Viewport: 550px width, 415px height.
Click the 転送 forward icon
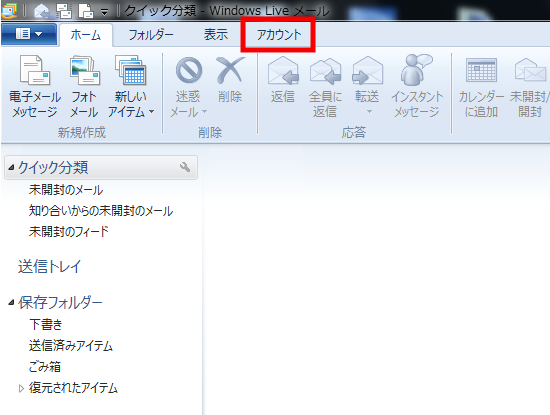click(367, 71)
